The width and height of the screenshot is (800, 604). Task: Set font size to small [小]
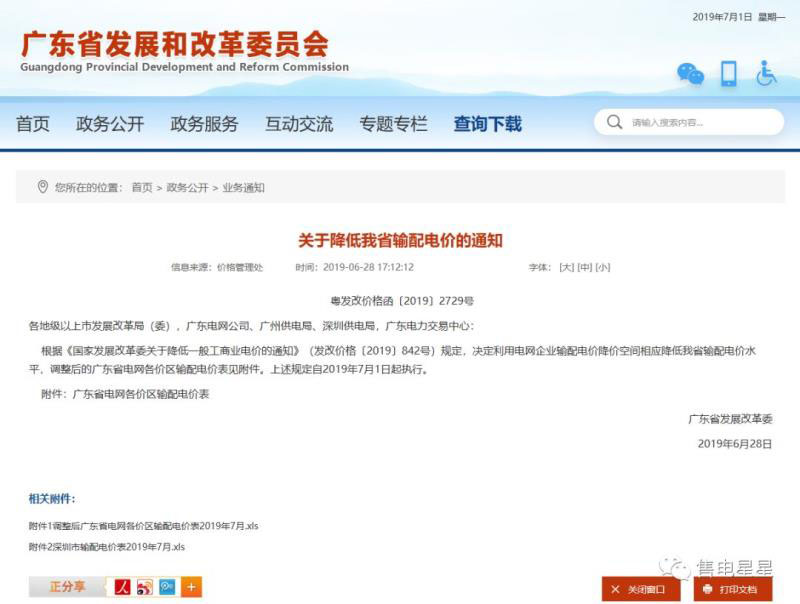pos(602,268)
